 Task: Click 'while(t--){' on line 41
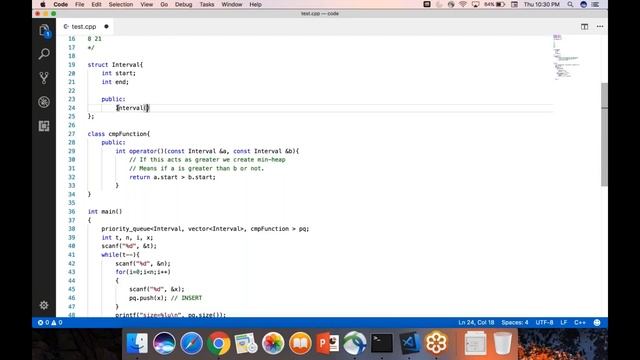120,255
